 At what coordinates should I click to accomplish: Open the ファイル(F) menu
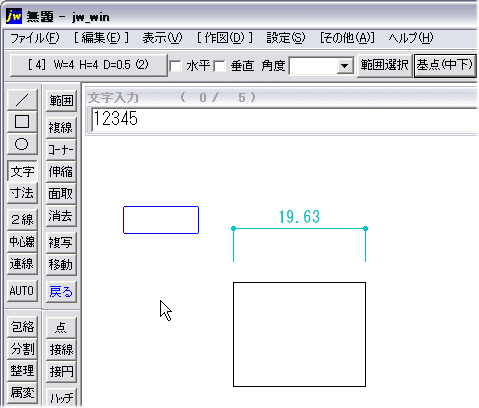[x=35, y=38]
